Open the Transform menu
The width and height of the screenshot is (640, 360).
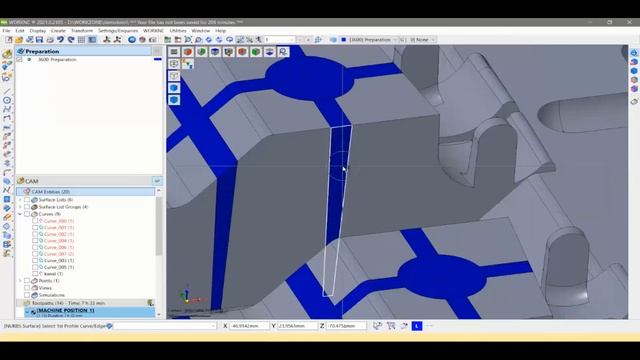click(x=82, y=31)
